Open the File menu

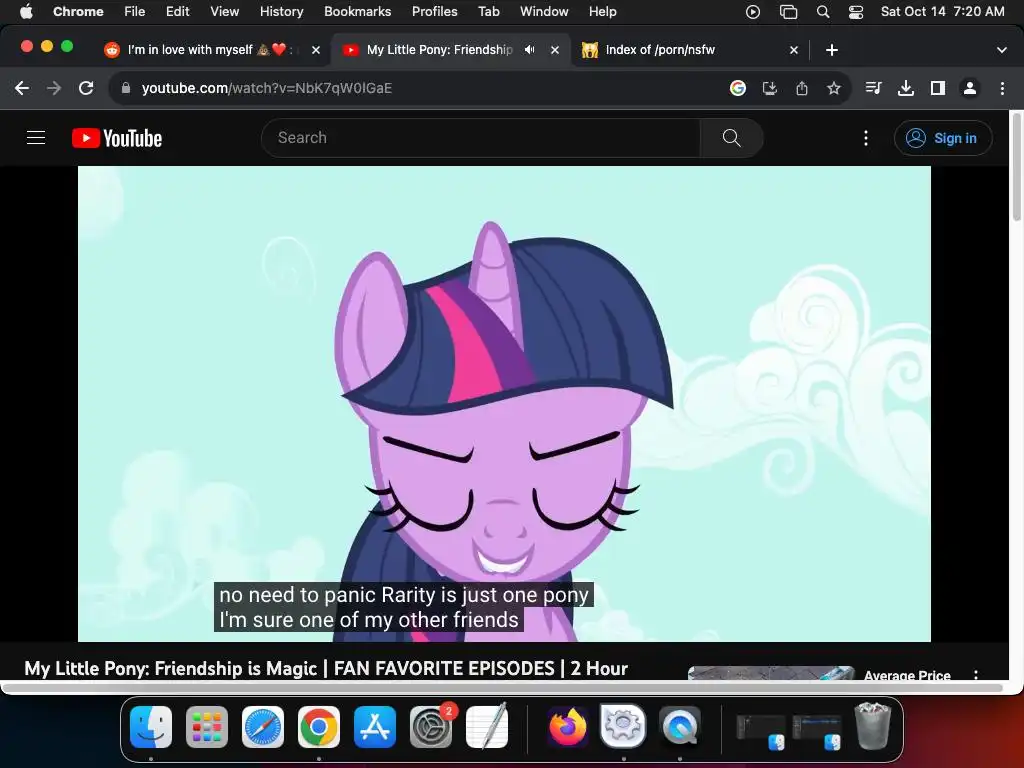coord(135,11)
